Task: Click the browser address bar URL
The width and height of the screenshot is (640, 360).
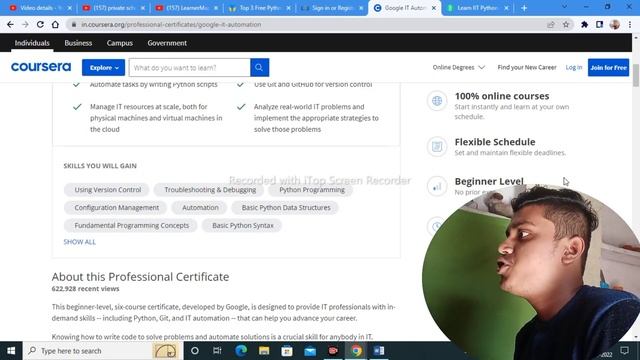Action: point(171,24)
